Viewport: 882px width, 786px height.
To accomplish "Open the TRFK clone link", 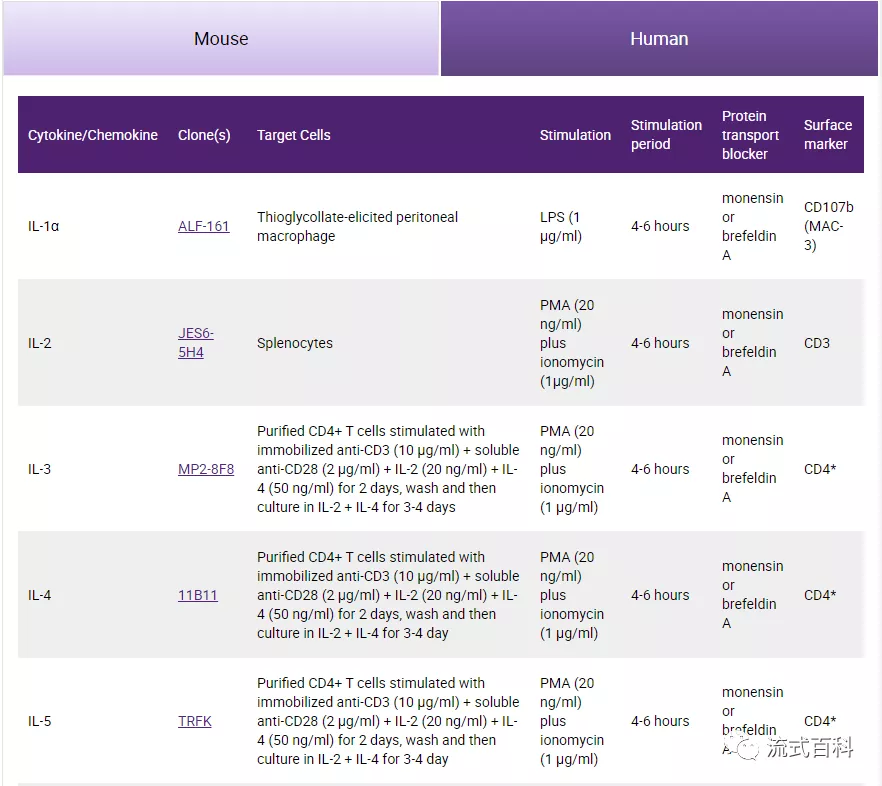I will tap(195, 721).
